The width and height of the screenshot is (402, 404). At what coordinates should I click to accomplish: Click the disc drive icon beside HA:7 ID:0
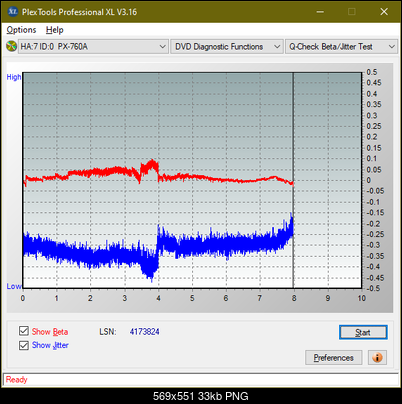pyautogui.click(x=12, y=46)
